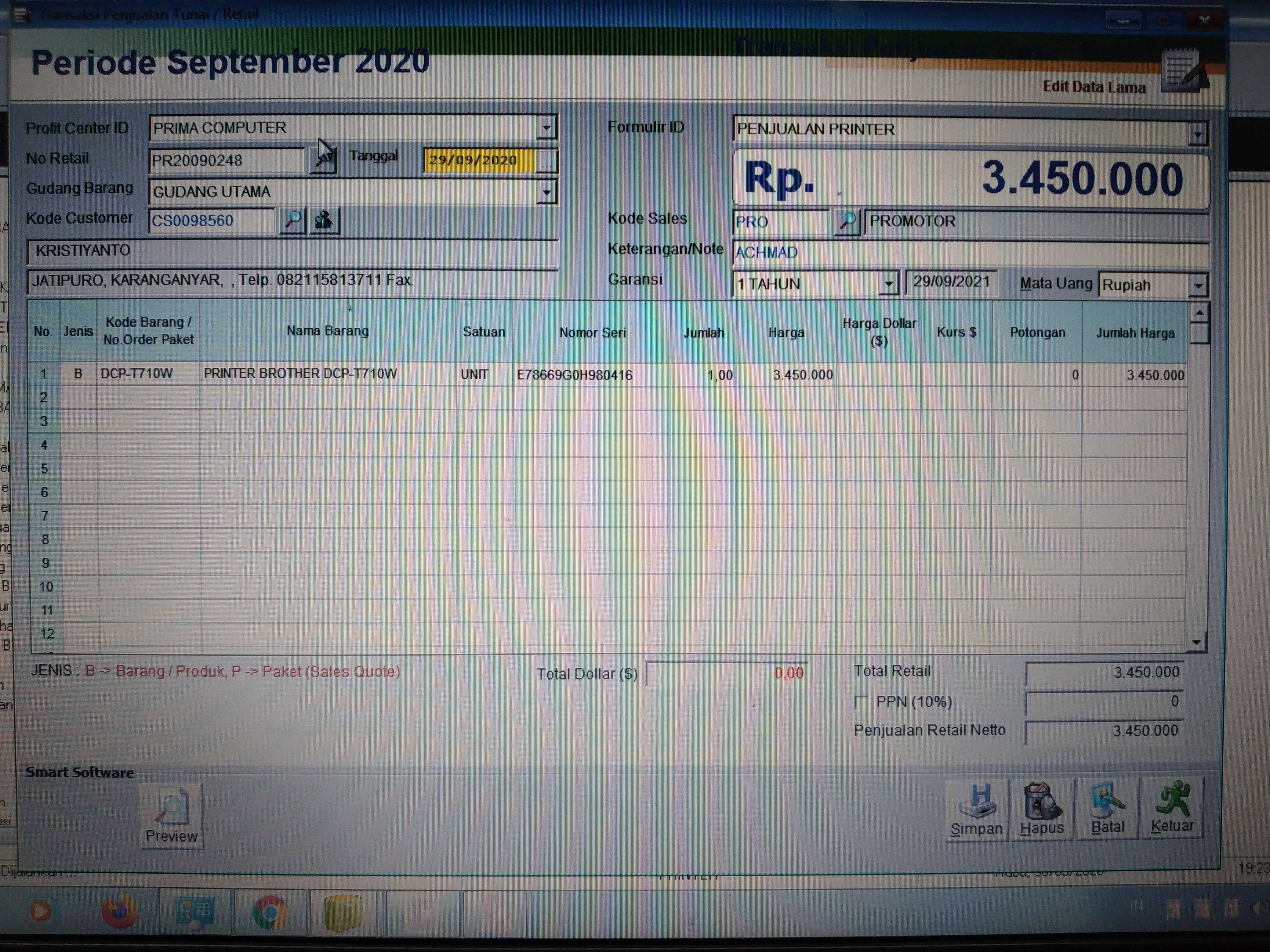Viewport: 1270px width, 952px height.
Task: Enable the PPN (10%) checkbox
Action: [x=861, y=702]
